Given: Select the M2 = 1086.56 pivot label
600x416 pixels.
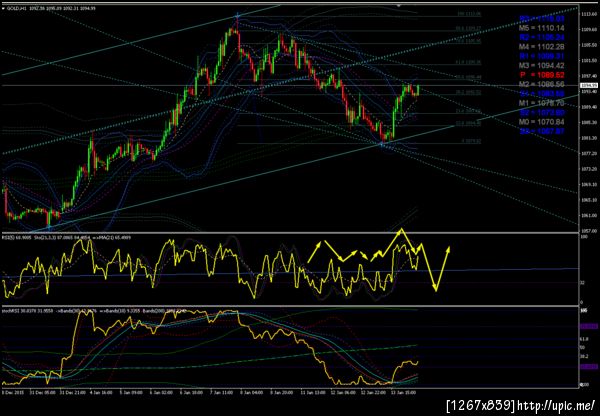Looking at the screenshot, I should click(x=541, y=84).
